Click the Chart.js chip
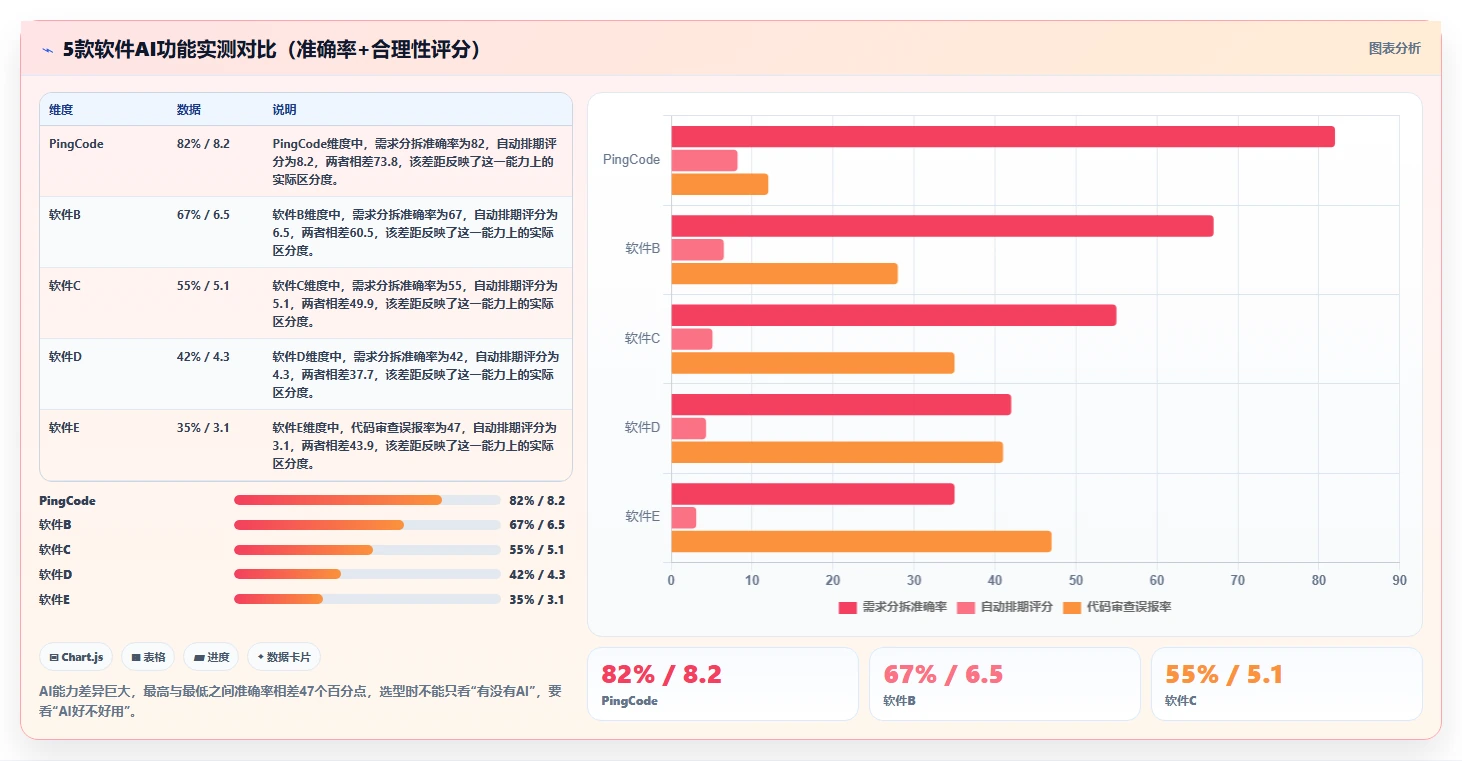Screen dimensions: 1462x761 point(76,657)
